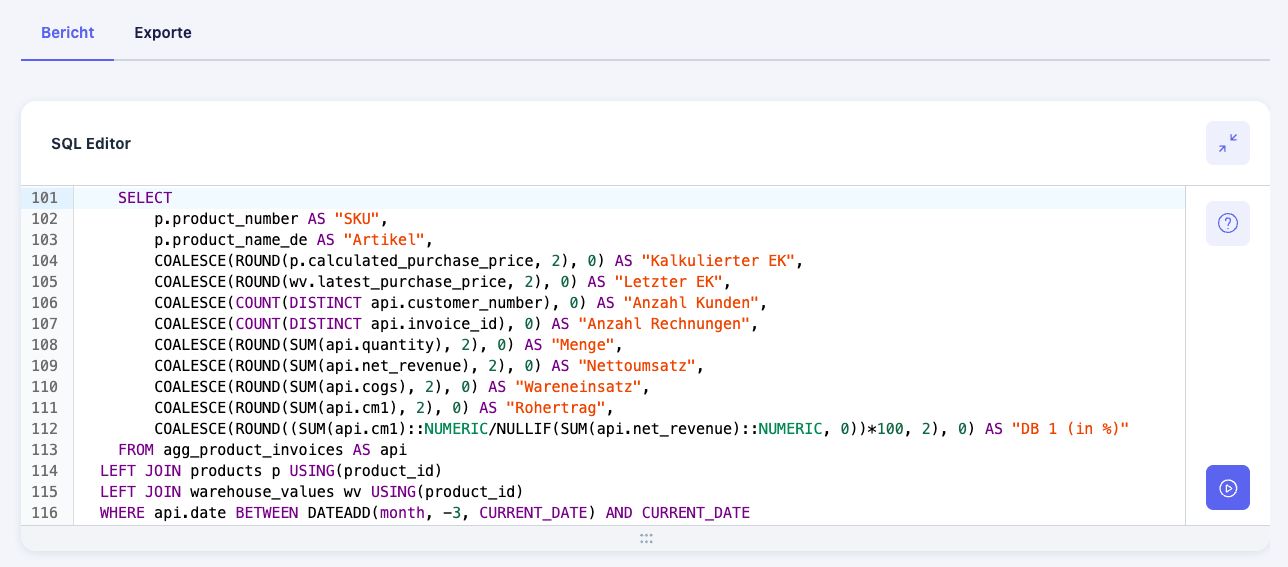Place cursor on the SELECT keyword
Screen dimensions: 1288x567
click(145, 198)
